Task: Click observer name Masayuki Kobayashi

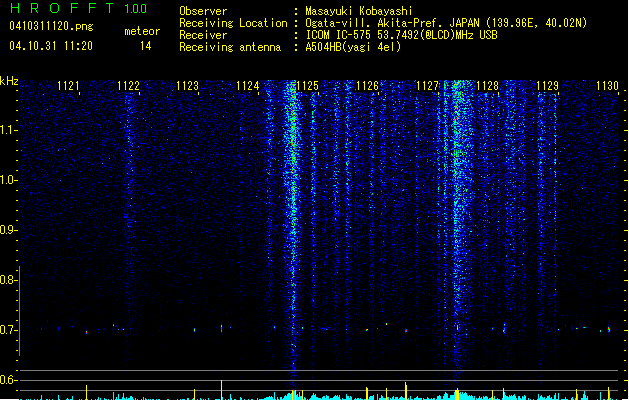Action: pyautogui.click(x=359, y=11)
